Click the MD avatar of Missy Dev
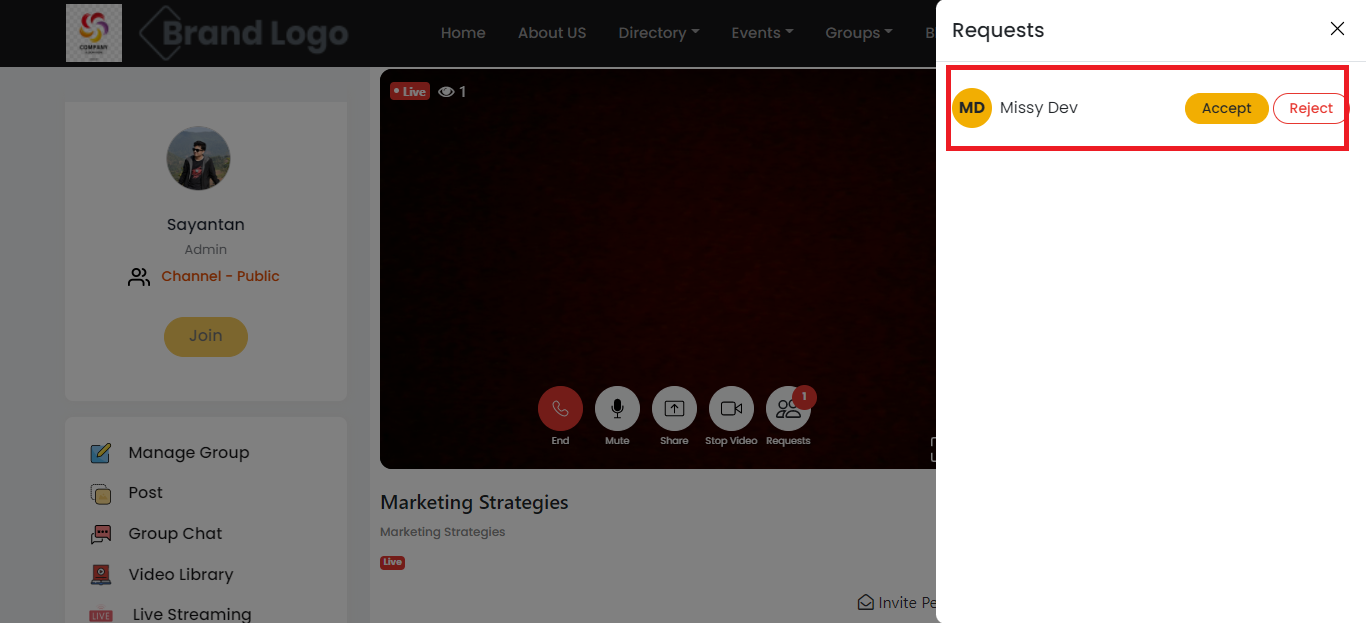 972,108
